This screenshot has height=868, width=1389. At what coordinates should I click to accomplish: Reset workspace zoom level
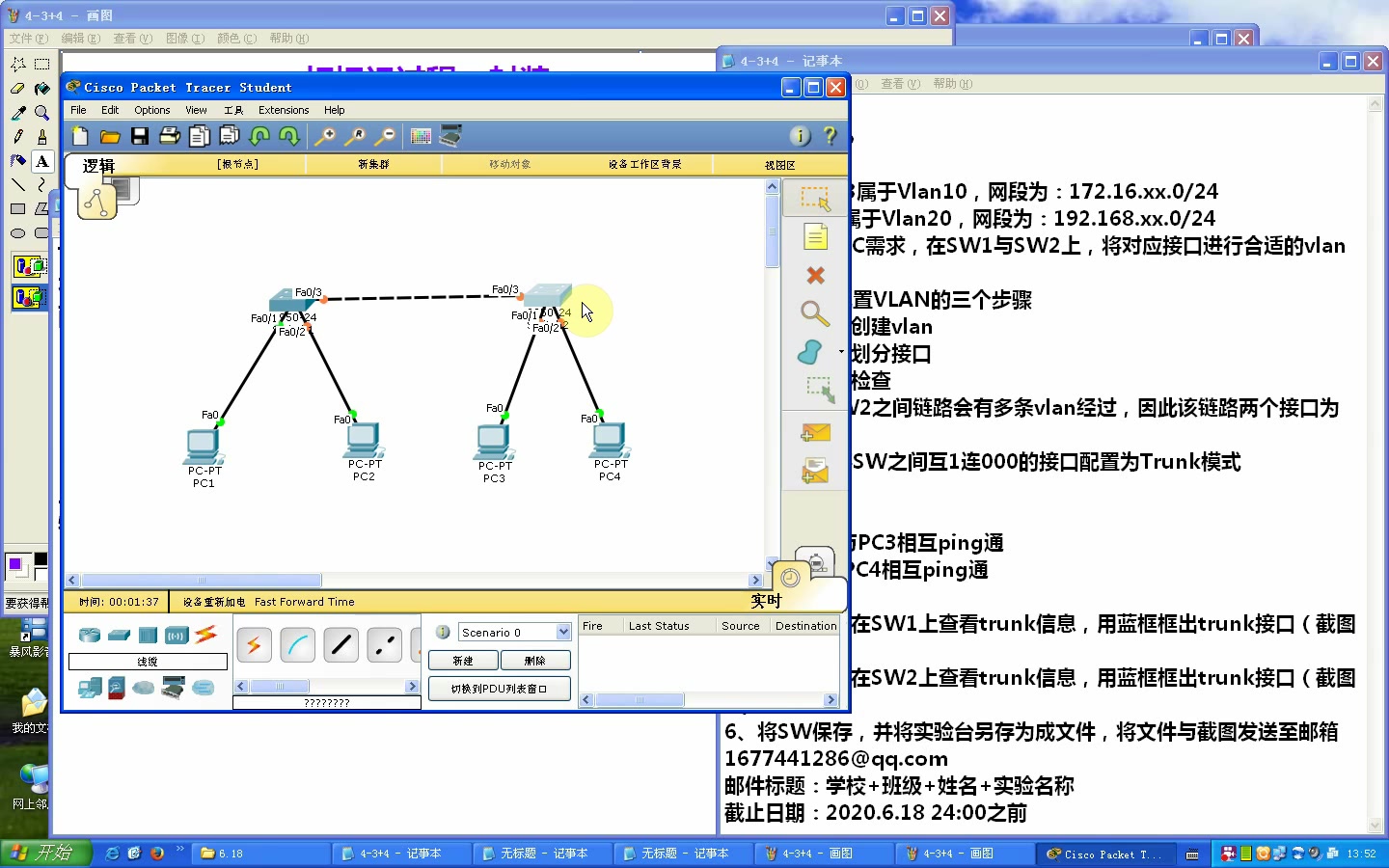pyautogui.click(x=355, y=136)
